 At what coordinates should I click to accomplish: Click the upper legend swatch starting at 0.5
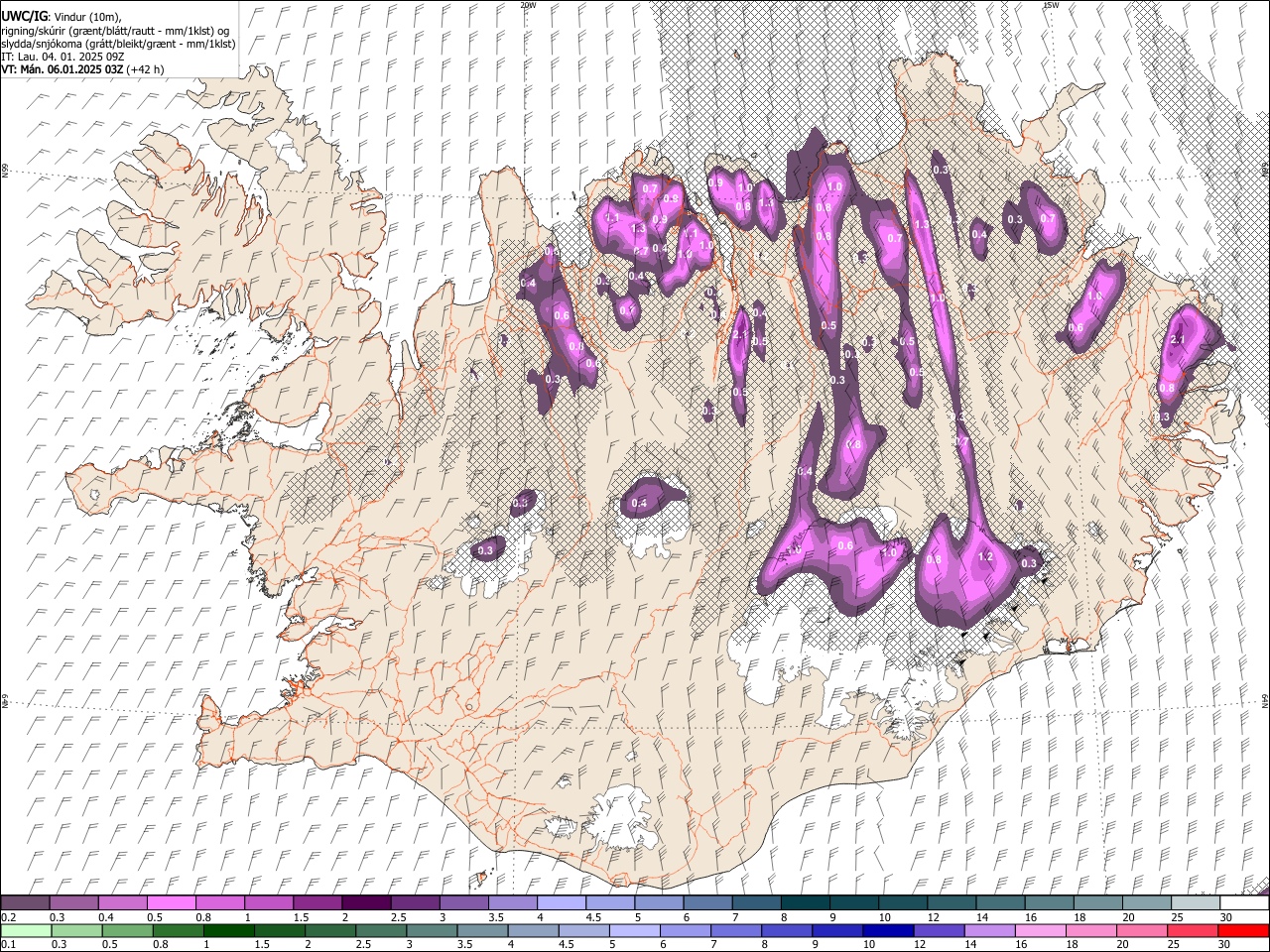click(171, 903)
